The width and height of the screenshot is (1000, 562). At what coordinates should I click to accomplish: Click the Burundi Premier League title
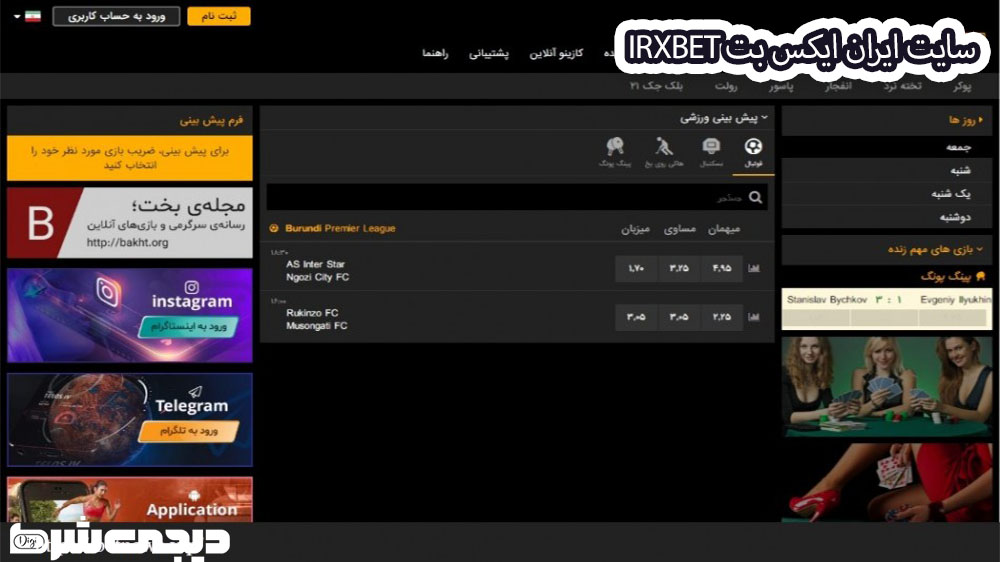coord(341,228)
